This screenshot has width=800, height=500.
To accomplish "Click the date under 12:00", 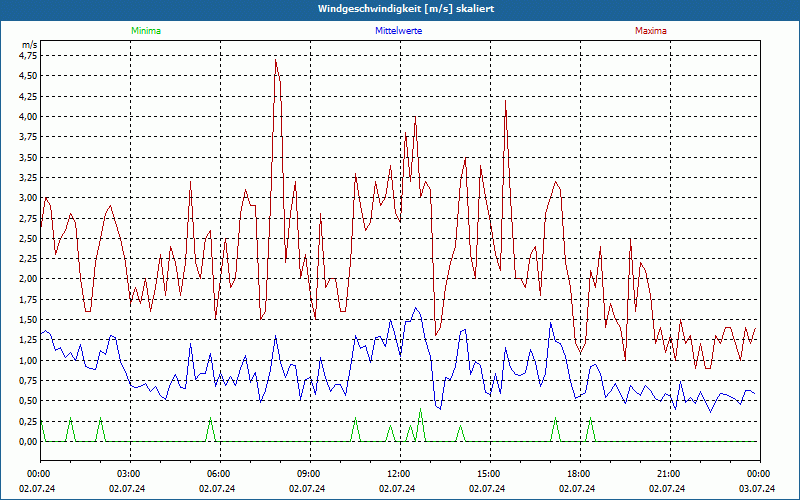I will pos(397,489).
